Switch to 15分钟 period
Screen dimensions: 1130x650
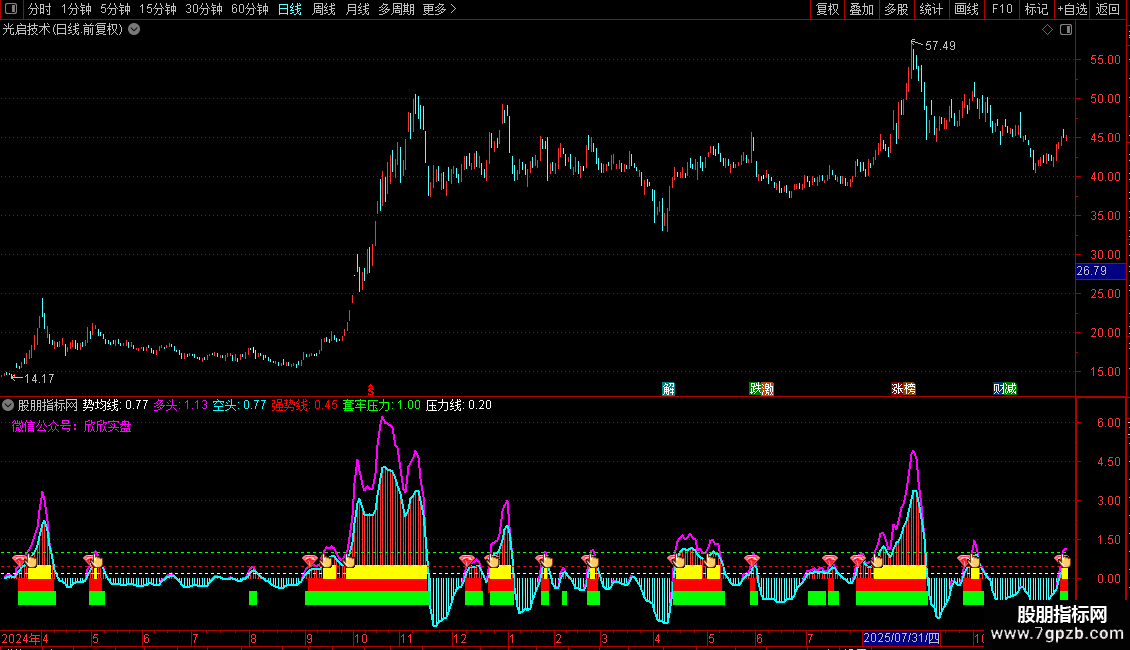pyautogui.click(x=157, y=9)
